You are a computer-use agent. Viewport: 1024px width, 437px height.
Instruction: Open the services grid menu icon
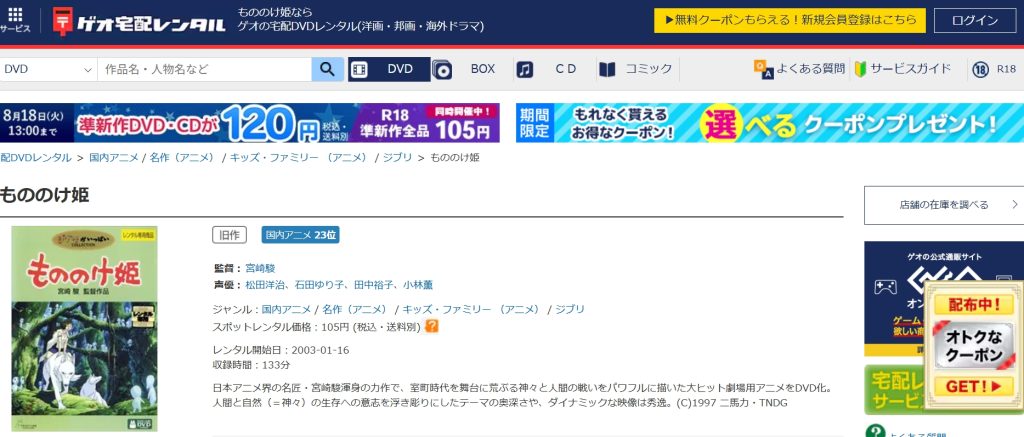pos(15,14)
